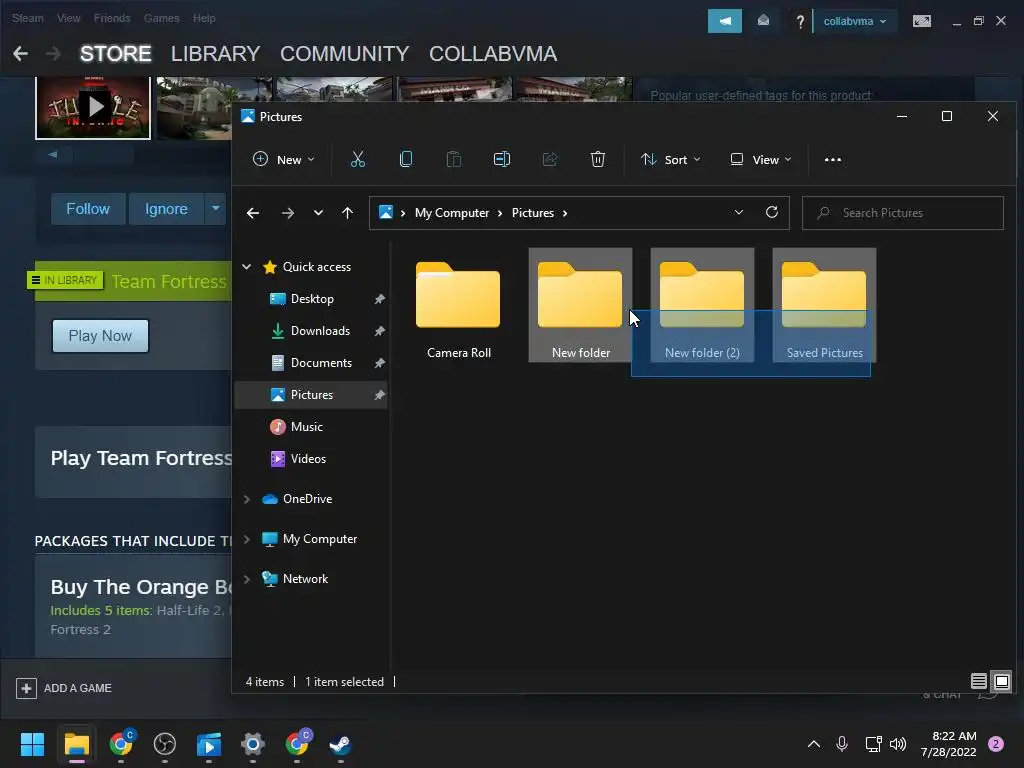
Task: Select the New folder (2) item
Action: pyautogui.click(x=702, y=305)
